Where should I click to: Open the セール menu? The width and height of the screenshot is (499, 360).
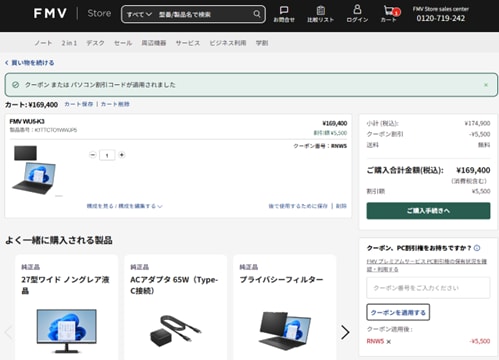coord(123,43)
